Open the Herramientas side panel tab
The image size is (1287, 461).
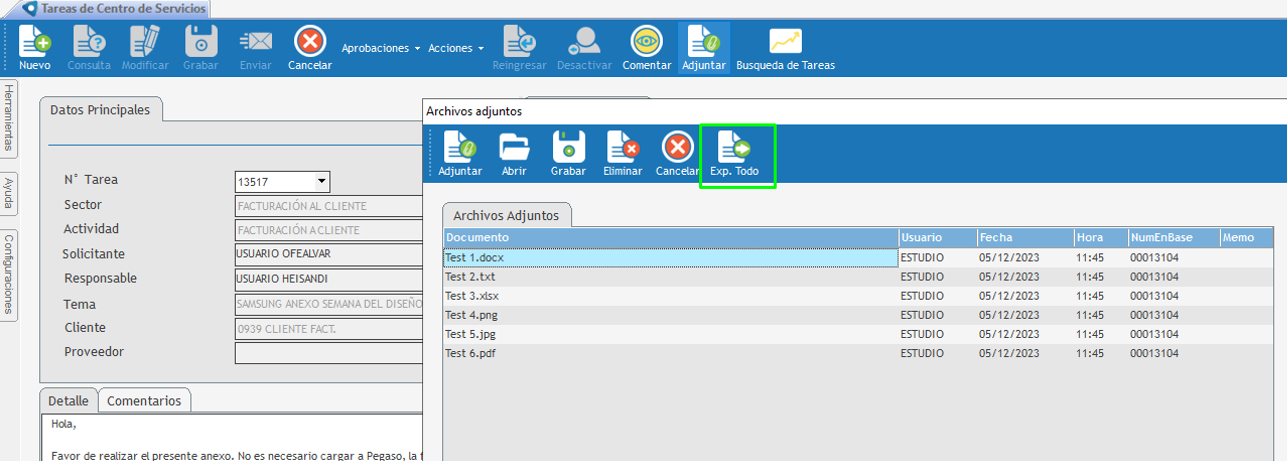(x=9, y=118)
